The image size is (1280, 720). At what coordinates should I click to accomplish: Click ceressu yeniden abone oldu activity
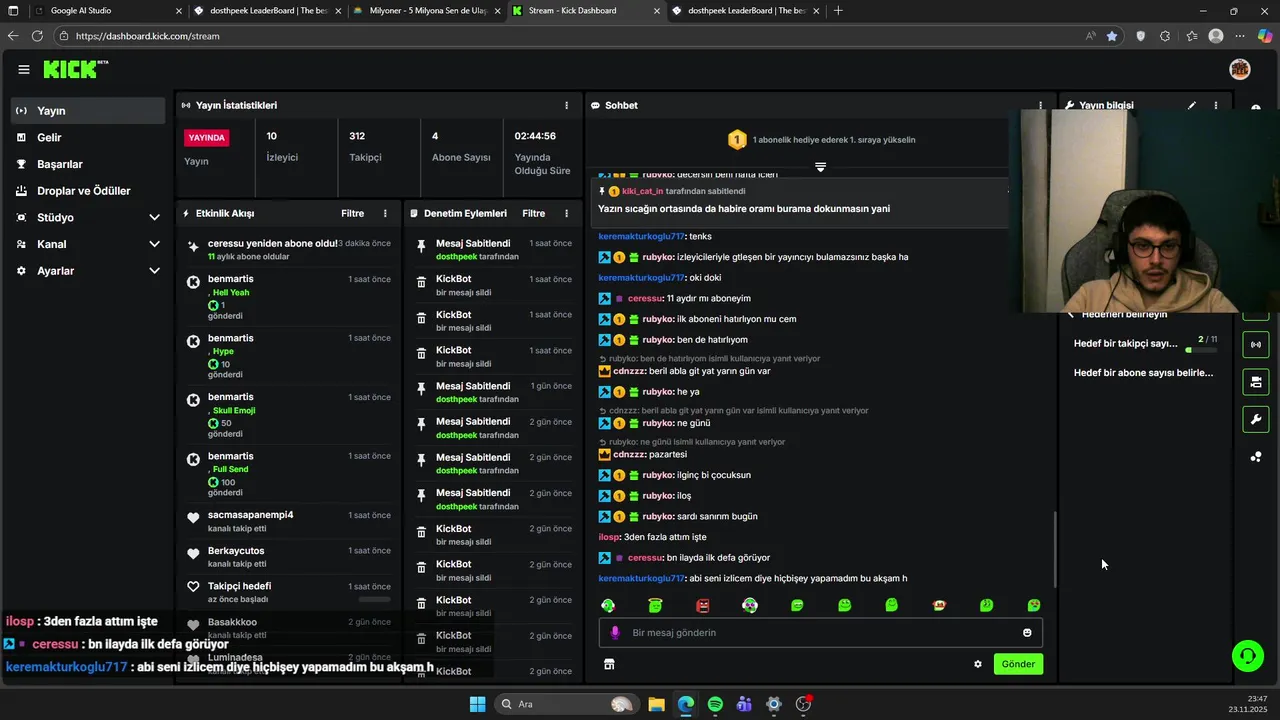pyautogui.click(x=289, y=249)
